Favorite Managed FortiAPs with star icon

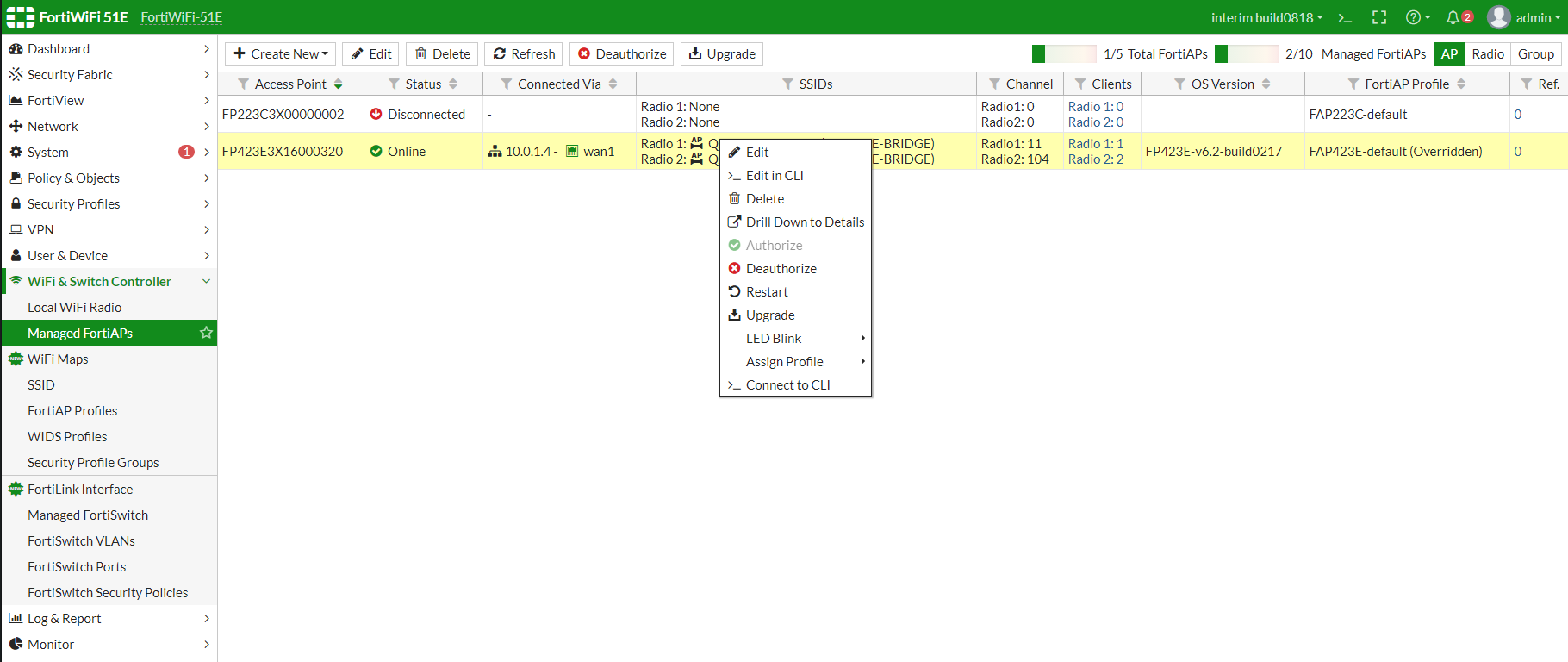pyautogui.click(x=206, y=333)
